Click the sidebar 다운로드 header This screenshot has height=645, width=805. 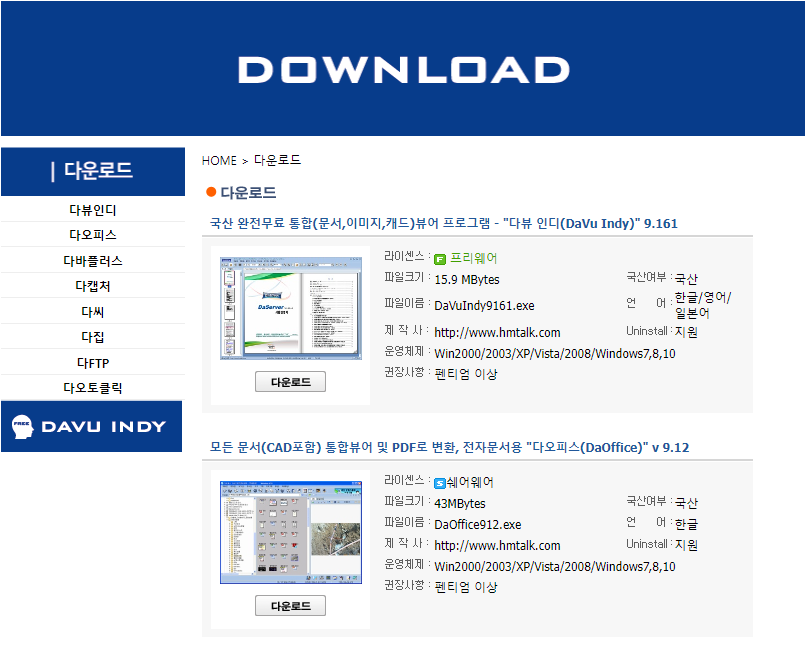point(93,172)
